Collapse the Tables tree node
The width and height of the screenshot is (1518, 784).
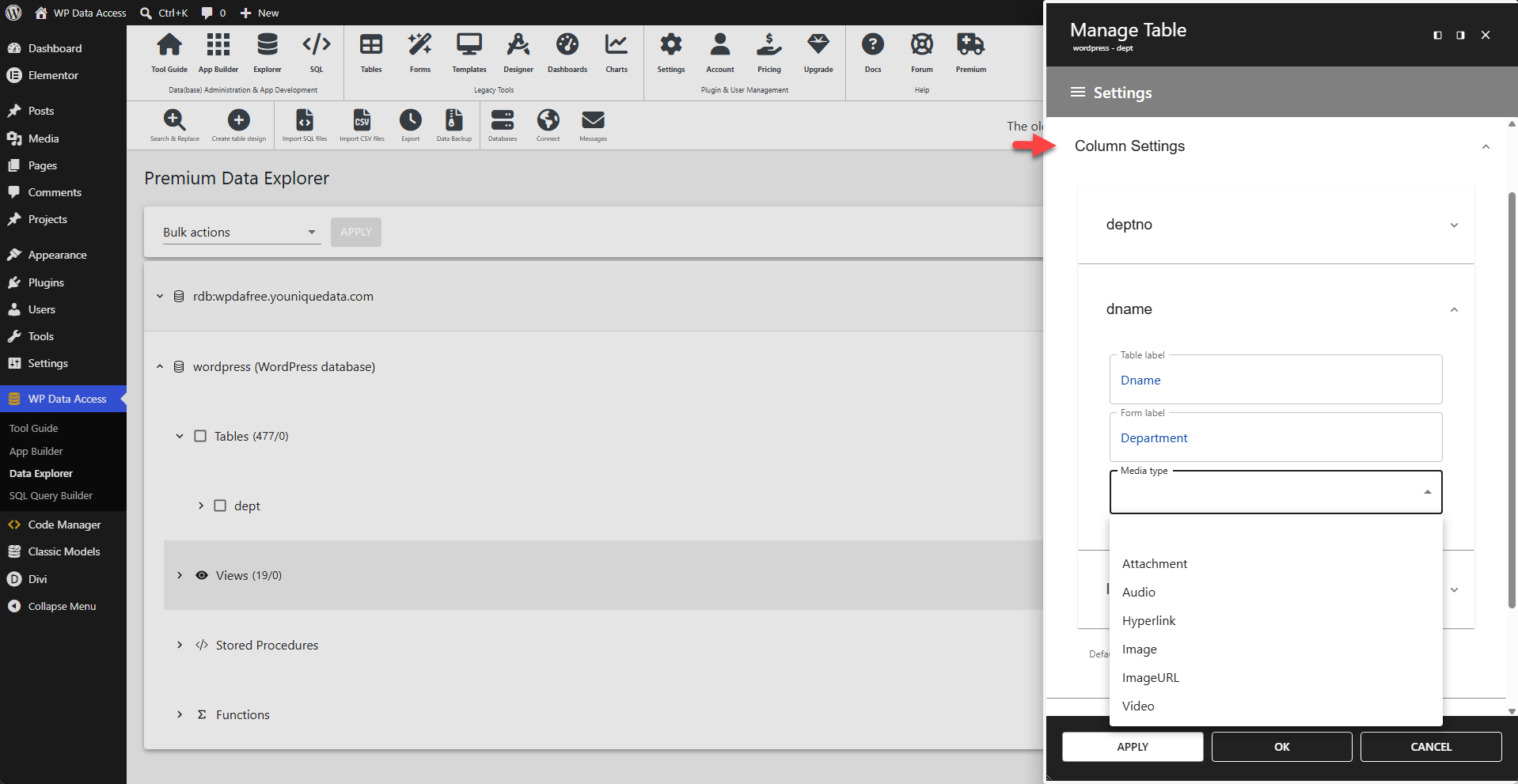coord(180,436)
